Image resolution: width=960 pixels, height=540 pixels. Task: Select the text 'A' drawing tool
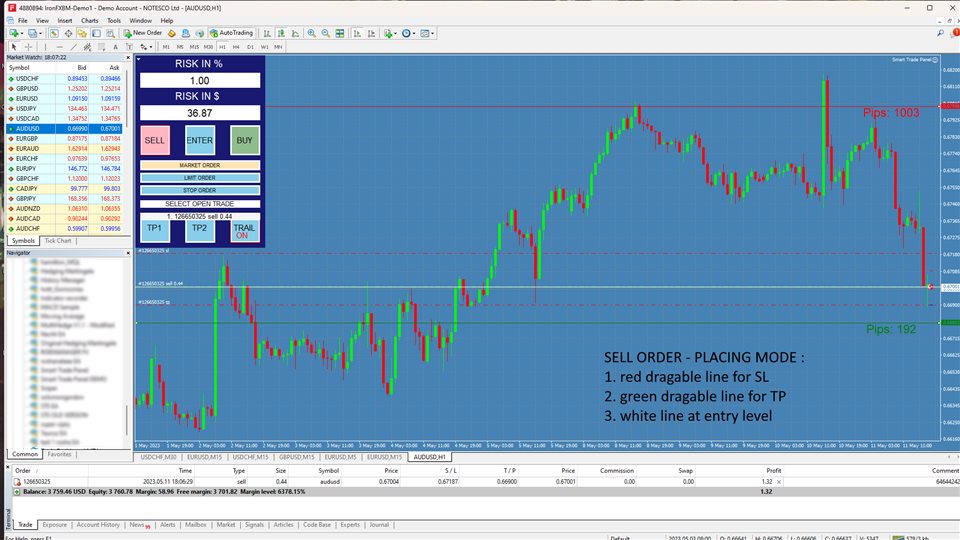pos(115,47)
